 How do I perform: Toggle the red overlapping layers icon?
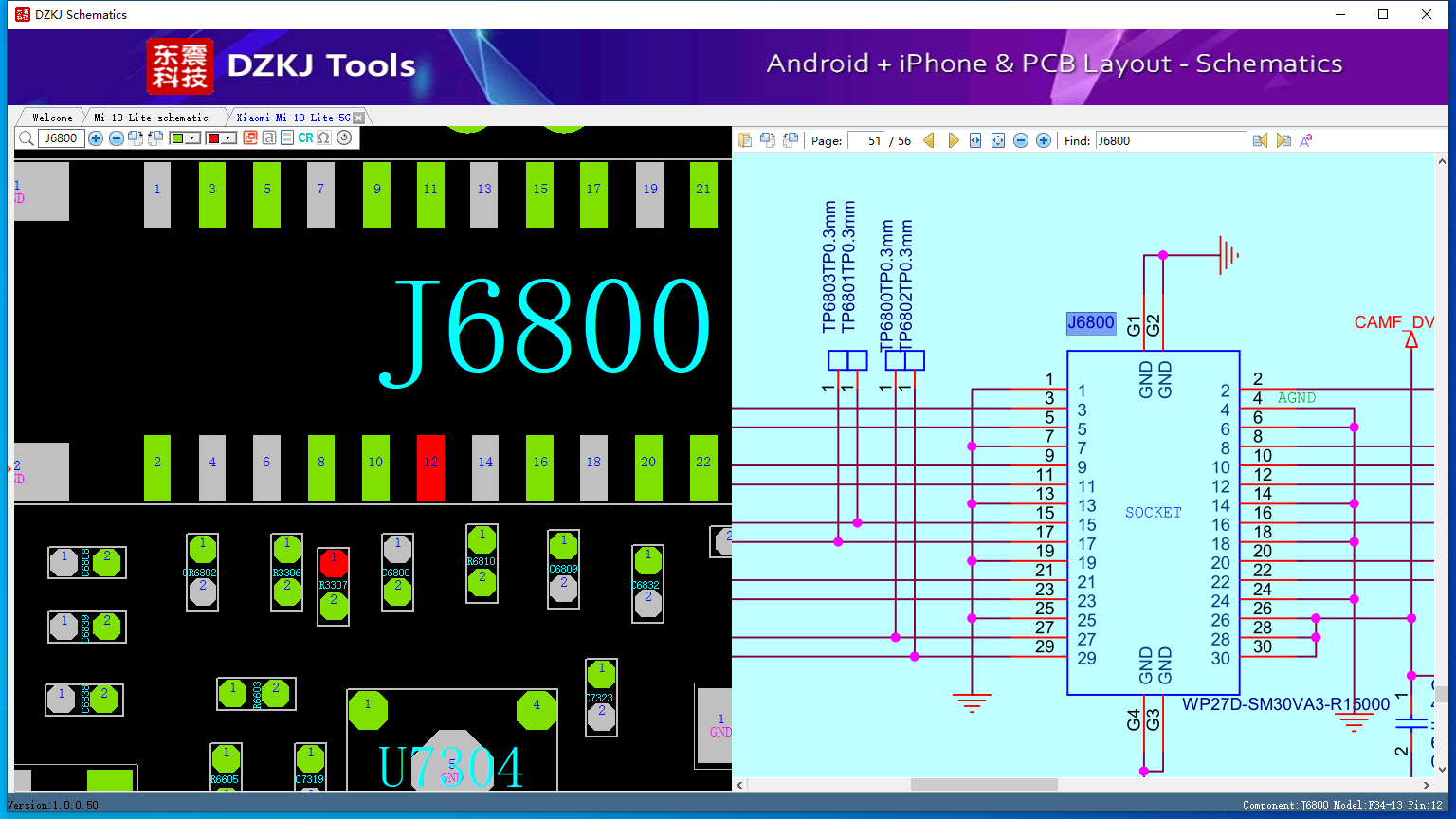[x=250, y=138]
